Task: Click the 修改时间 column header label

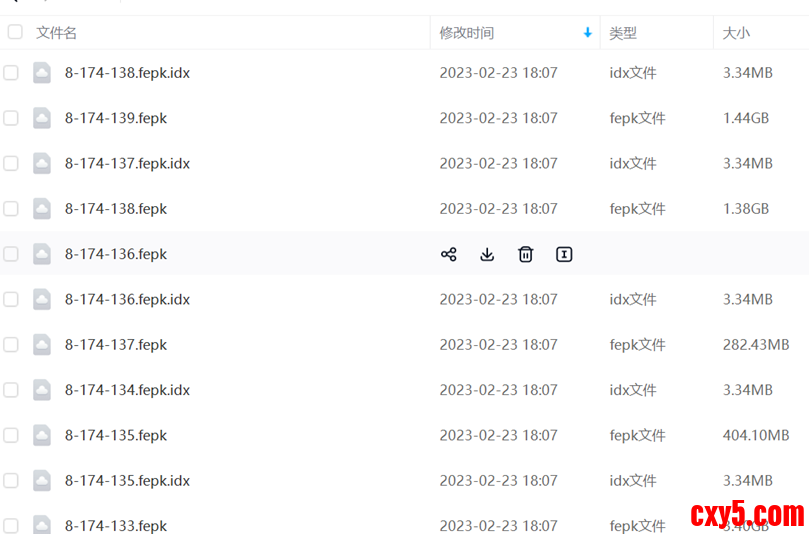Action: click(467, 33)
